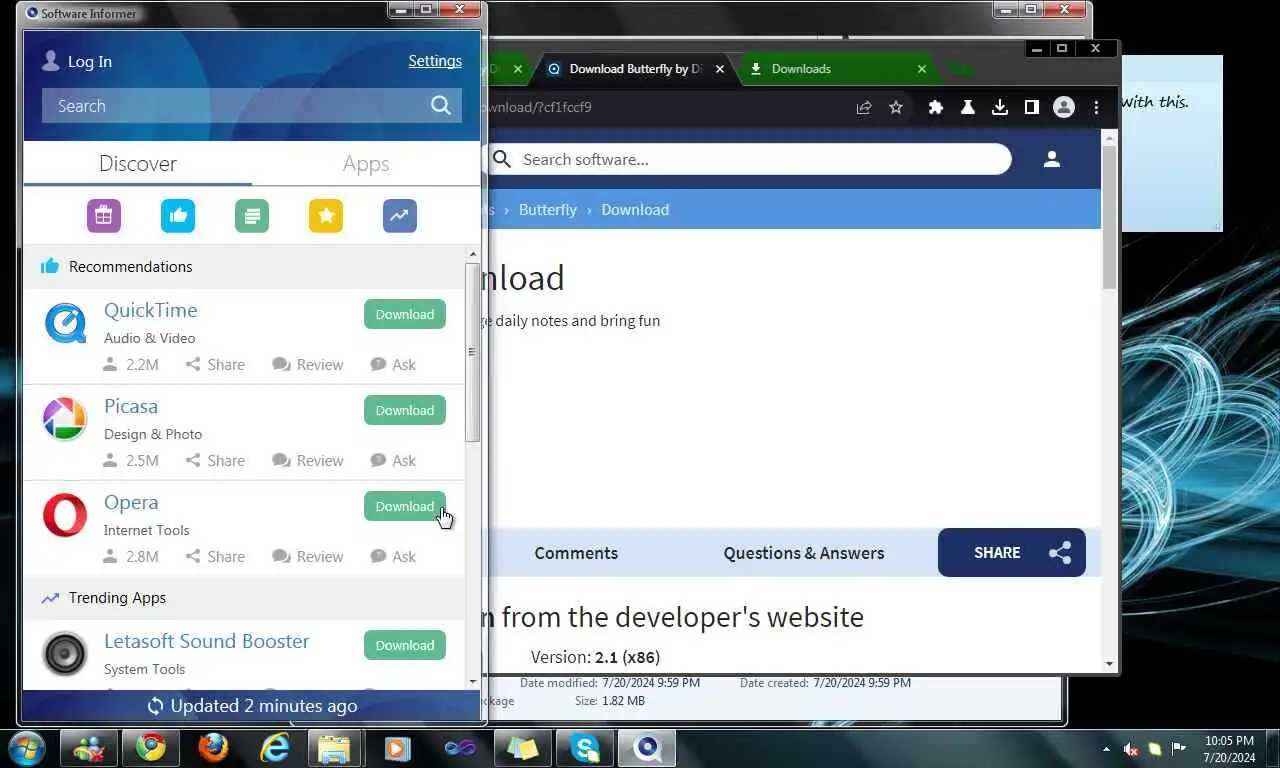Click the share icon on SHARE button

1060,553
